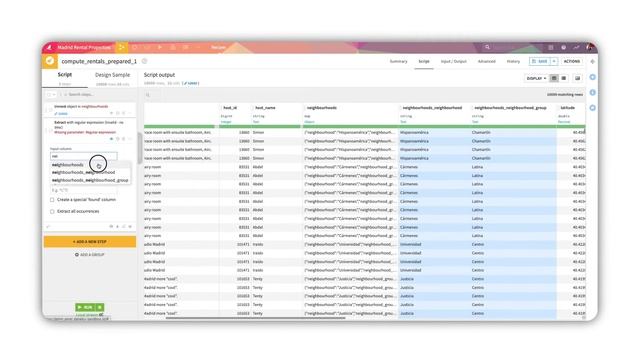Click the Madrid Rental project name
This screenshot has width=640, height=360.
click(x=84, y=47)
